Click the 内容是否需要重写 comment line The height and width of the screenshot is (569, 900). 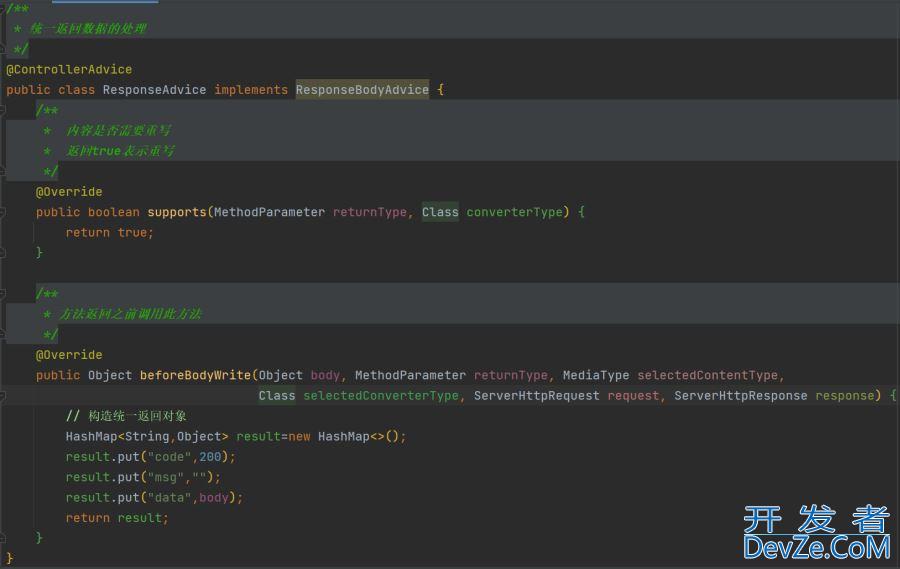click(x=118, y=131)
